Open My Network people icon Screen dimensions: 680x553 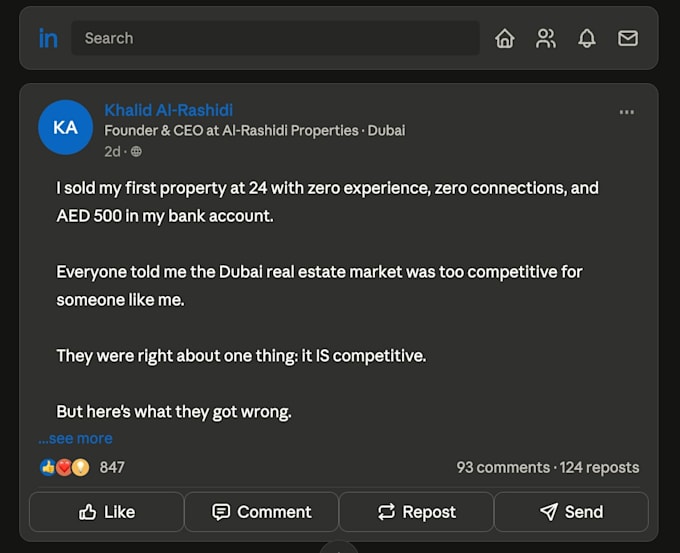coord(546,38)
